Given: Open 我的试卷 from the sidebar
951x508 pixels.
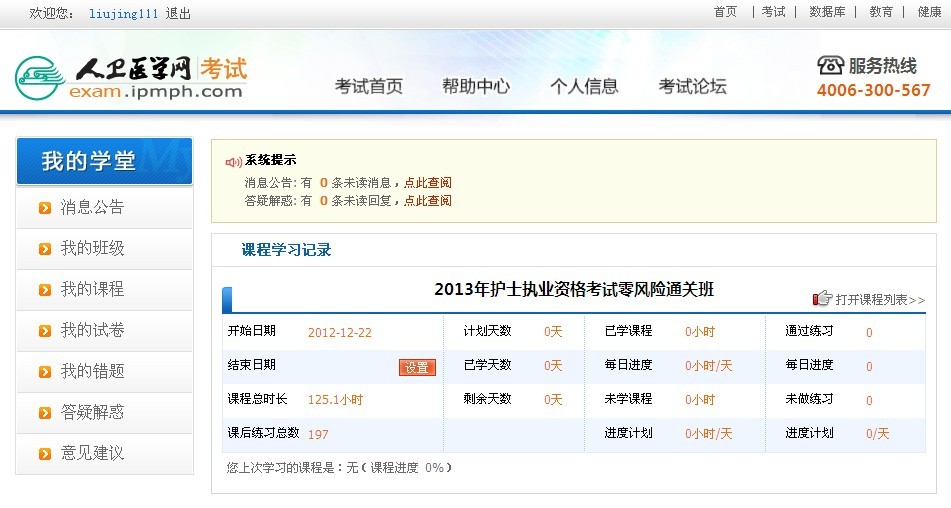Looking at the screenshot, I should (x=104, y=331).
